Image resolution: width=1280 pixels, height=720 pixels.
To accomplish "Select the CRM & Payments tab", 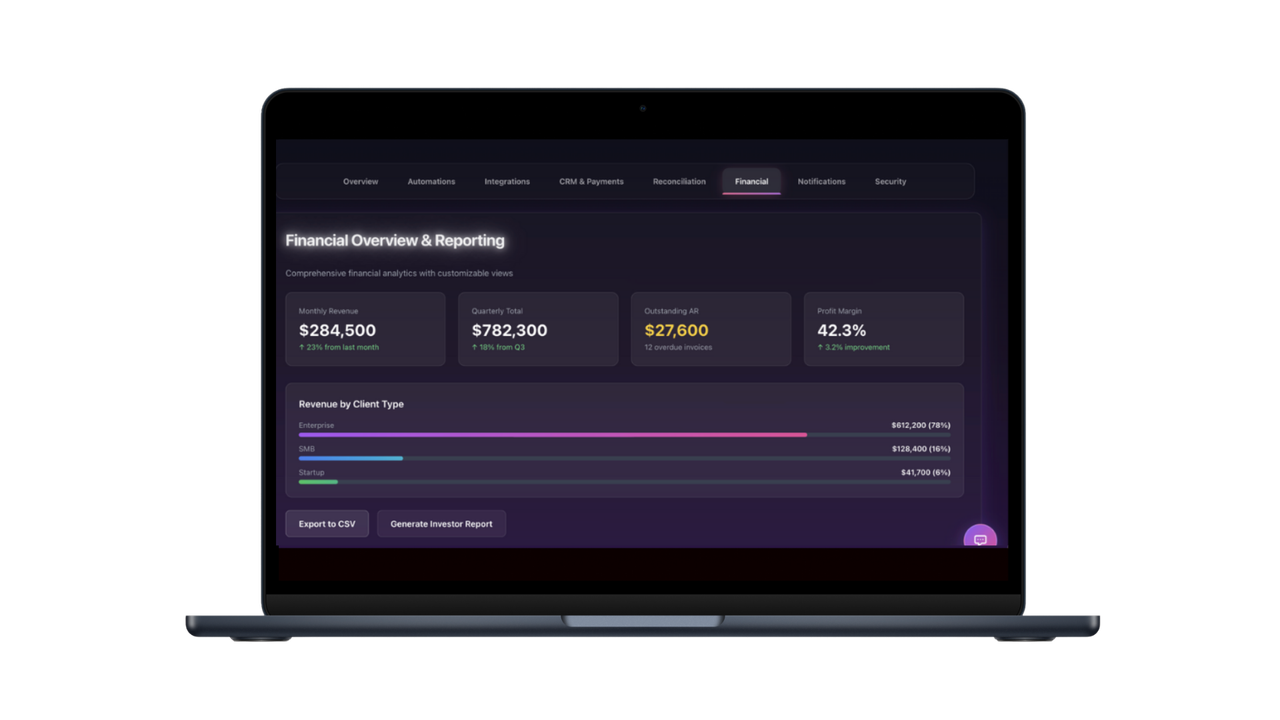I will tap(591, 182).
